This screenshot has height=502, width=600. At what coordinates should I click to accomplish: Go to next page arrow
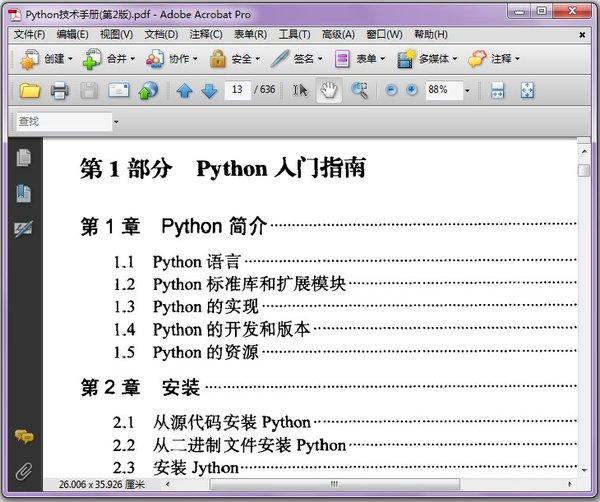tap(209, 91)
